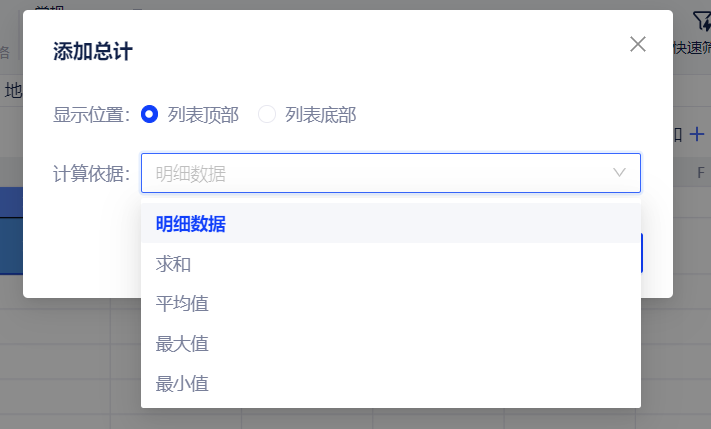Click the quick filter funnel icon
Screen dimensions: 711x429
pyautogui.click(x=701, y=20)
